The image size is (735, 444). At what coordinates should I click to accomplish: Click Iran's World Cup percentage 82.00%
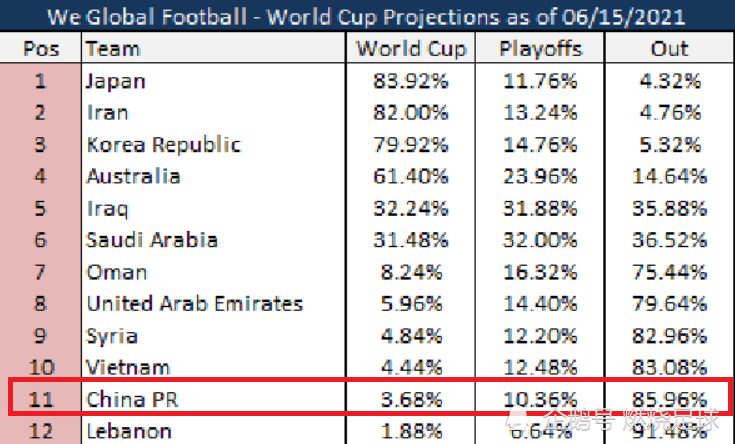coord(411,113)
